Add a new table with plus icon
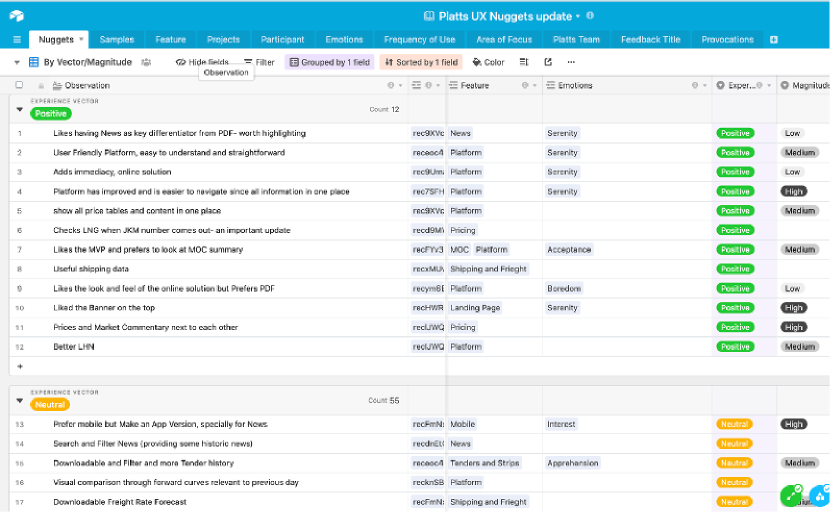Screen dimensions: 830x512 [773, 40]
